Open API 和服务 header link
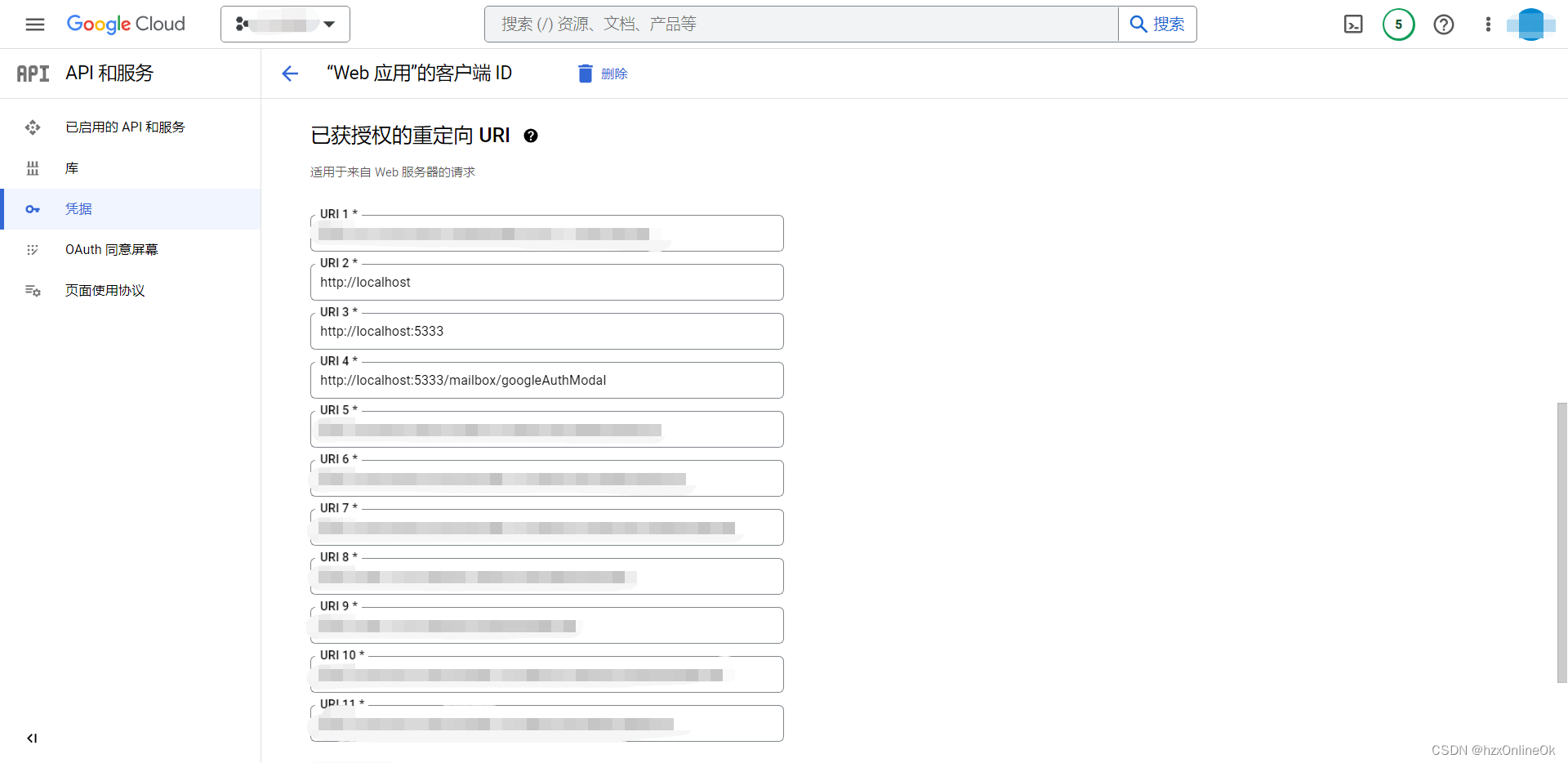The height and width of the screenshot is (763, 1568). click(x=109, y=74)
